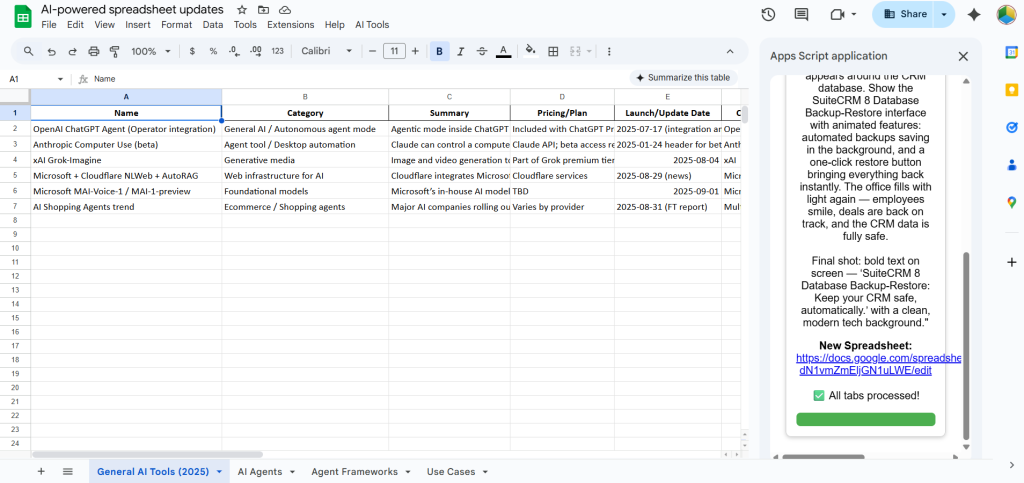Open the three-dot more toolbar options
Viewport: 1024px width, 483px height.
[x=609, y=51]
